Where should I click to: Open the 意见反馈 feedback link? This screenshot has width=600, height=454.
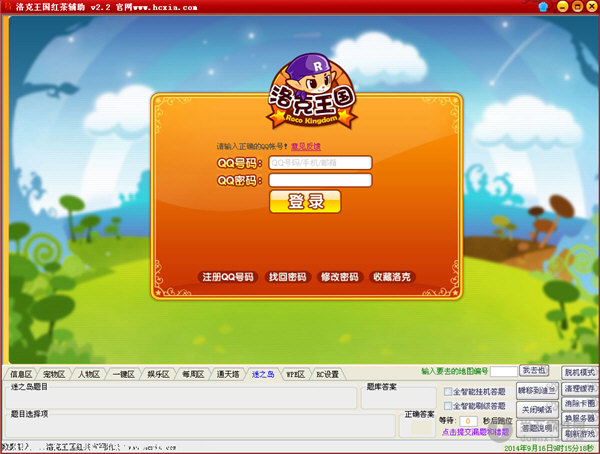306,146
